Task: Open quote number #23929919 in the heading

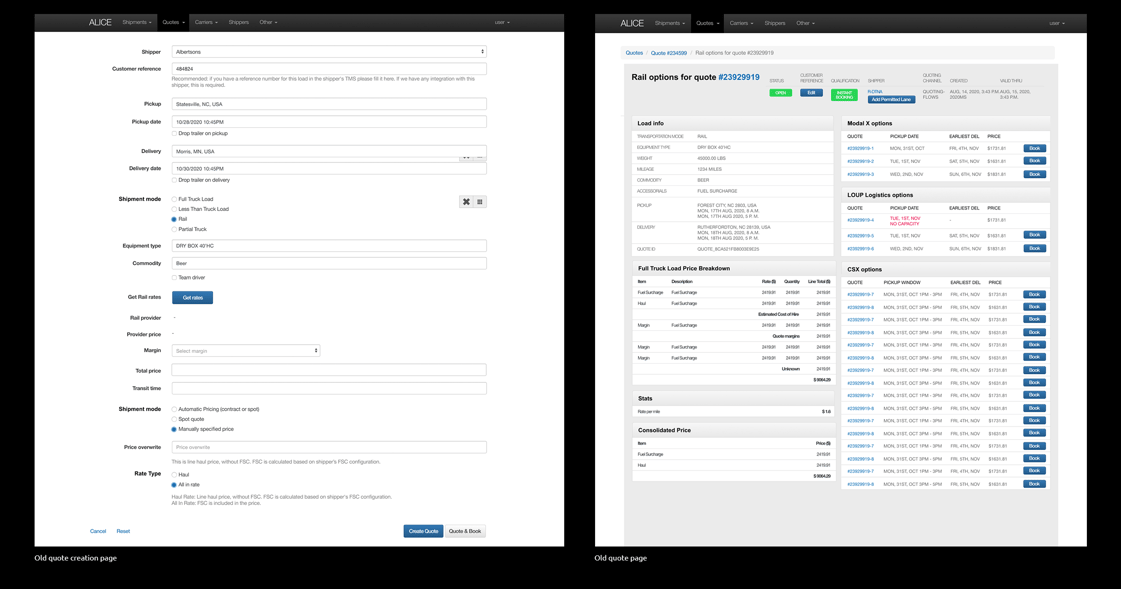Action: tap(739, 77)
